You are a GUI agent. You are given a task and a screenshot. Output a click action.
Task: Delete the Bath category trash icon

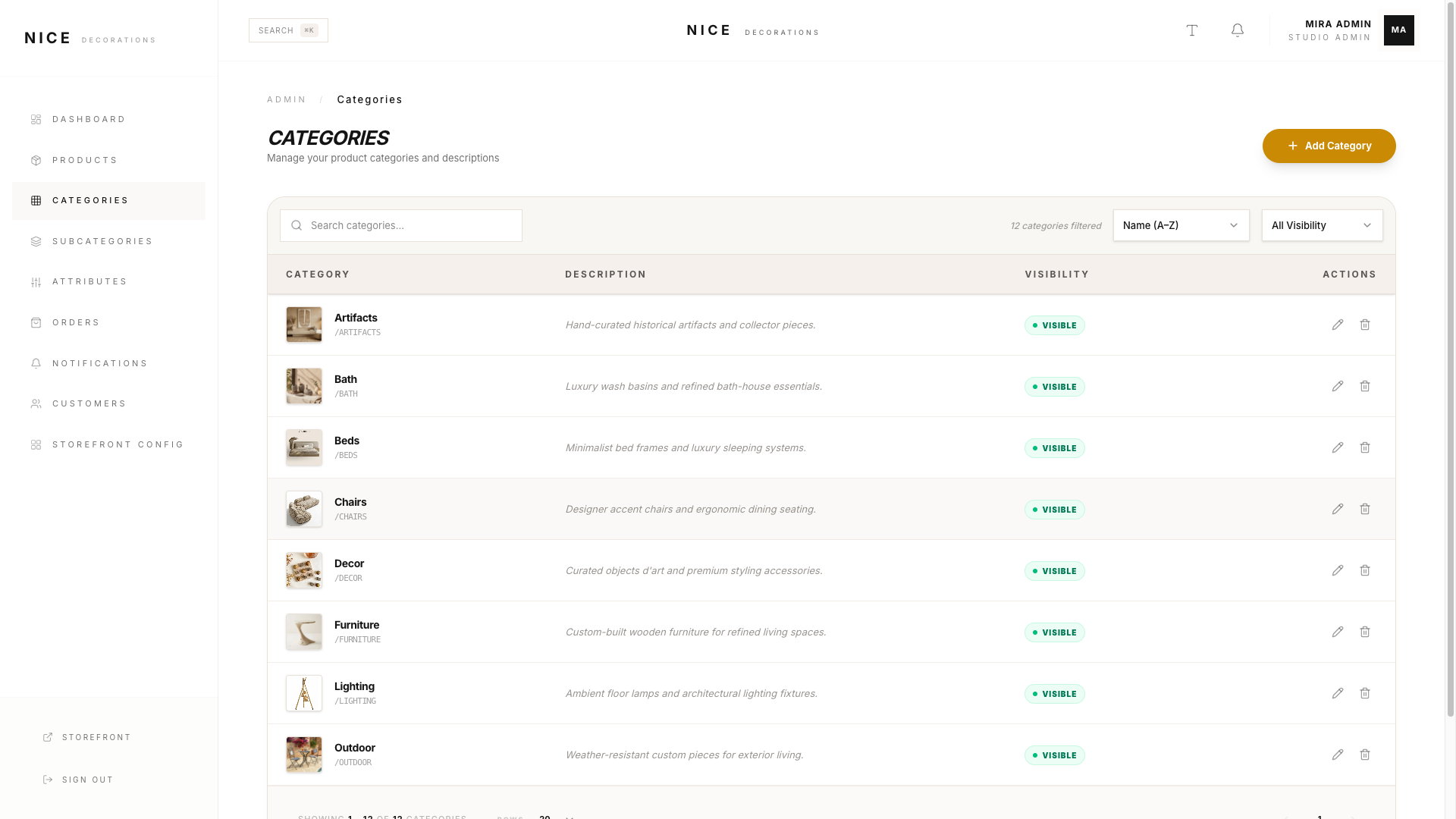[x=1365, y=386]
